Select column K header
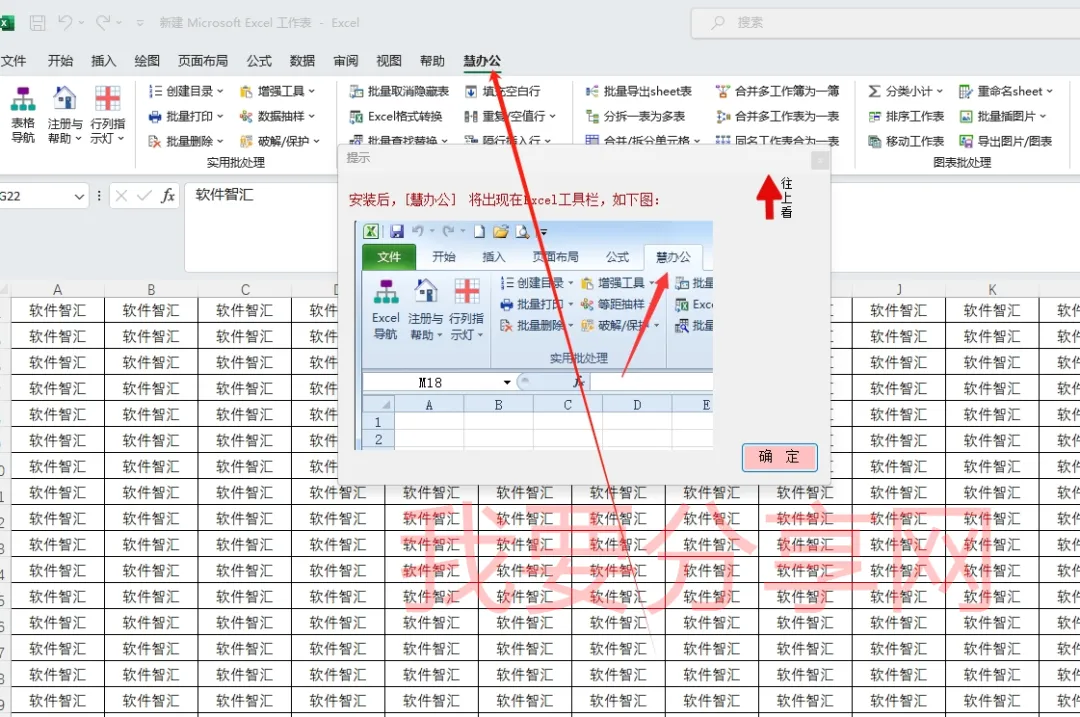Image resolution: width=1080 pixels, height=717 pixels. [993, 290]
